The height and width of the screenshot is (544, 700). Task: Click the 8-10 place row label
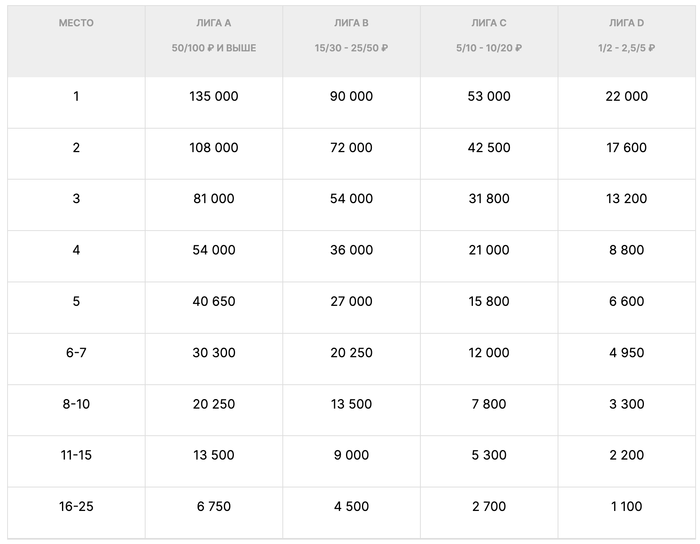[x=76, y=404]
